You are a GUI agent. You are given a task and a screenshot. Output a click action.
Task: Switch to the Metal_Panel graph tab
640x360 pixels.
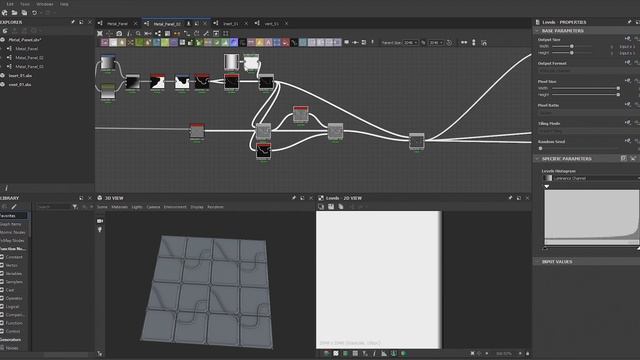coord(117,24)
